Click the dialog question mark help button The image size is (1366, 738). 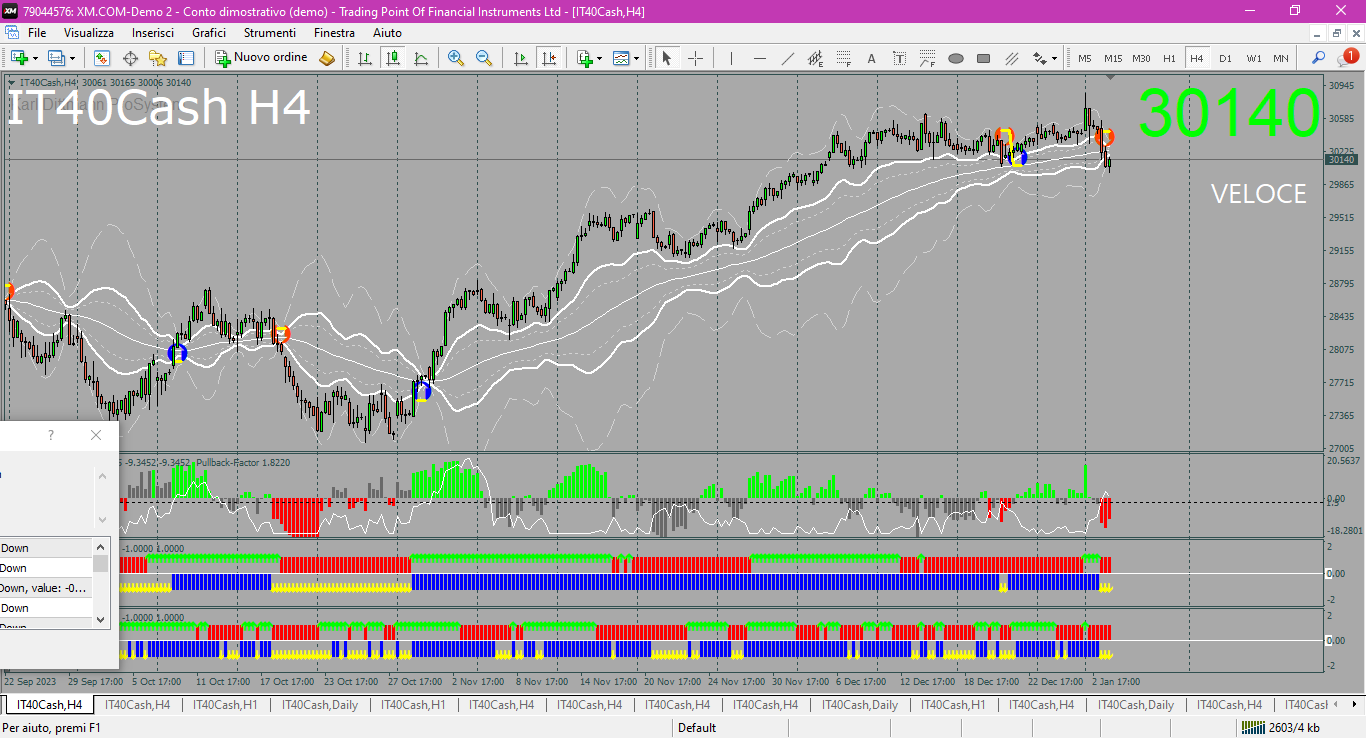tap(51, 435)
